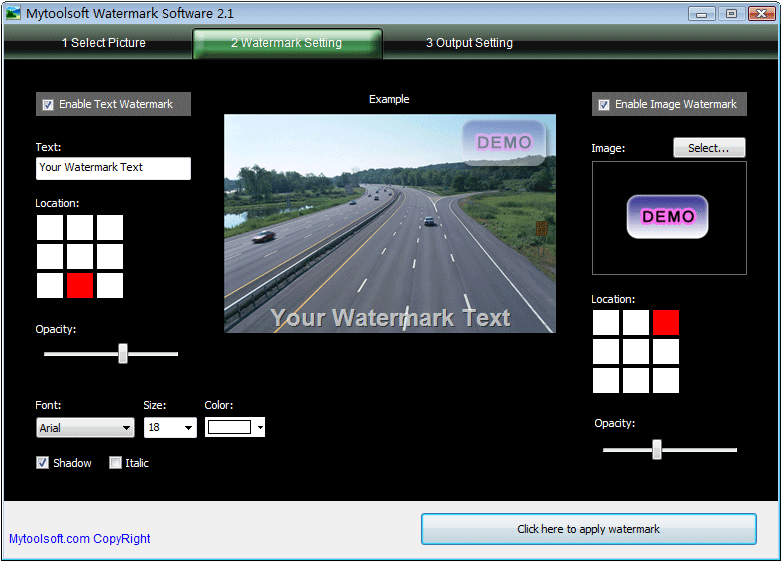Set image location to bottom-right square
Viewport: 783px width, 562px height.
[666, 381]
